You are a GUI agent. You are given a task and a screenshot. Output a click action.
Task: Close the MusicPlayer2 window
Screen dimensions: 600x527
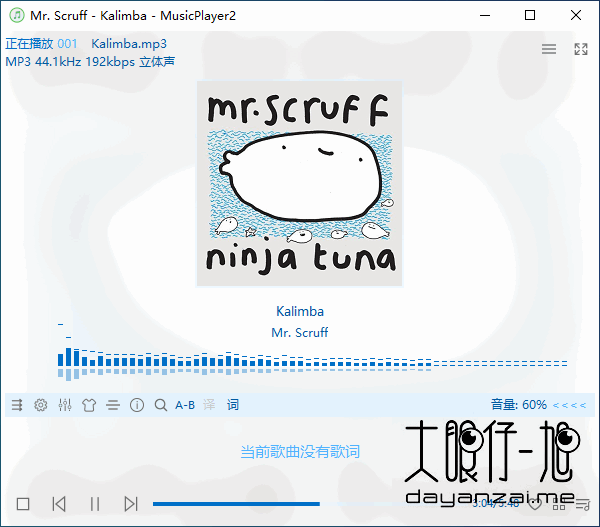point(576,15)
